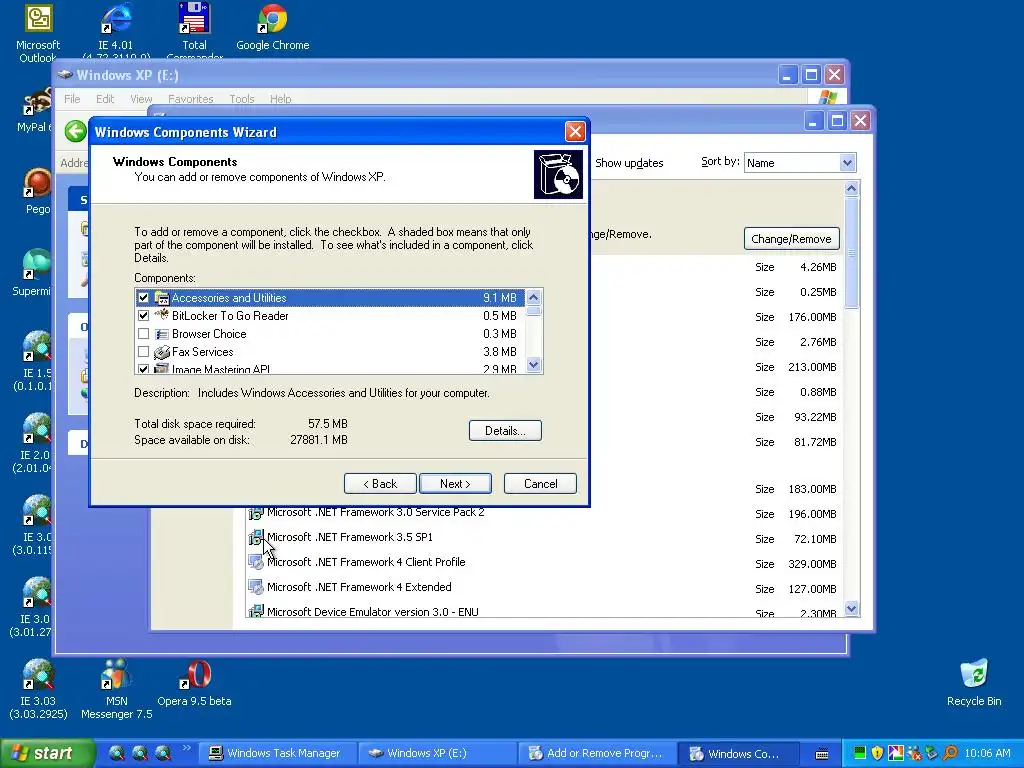This screenshot has width=1024, height=768.
Task: Open Total Commander desktop shortcut
Action: [x=194, y=31]
